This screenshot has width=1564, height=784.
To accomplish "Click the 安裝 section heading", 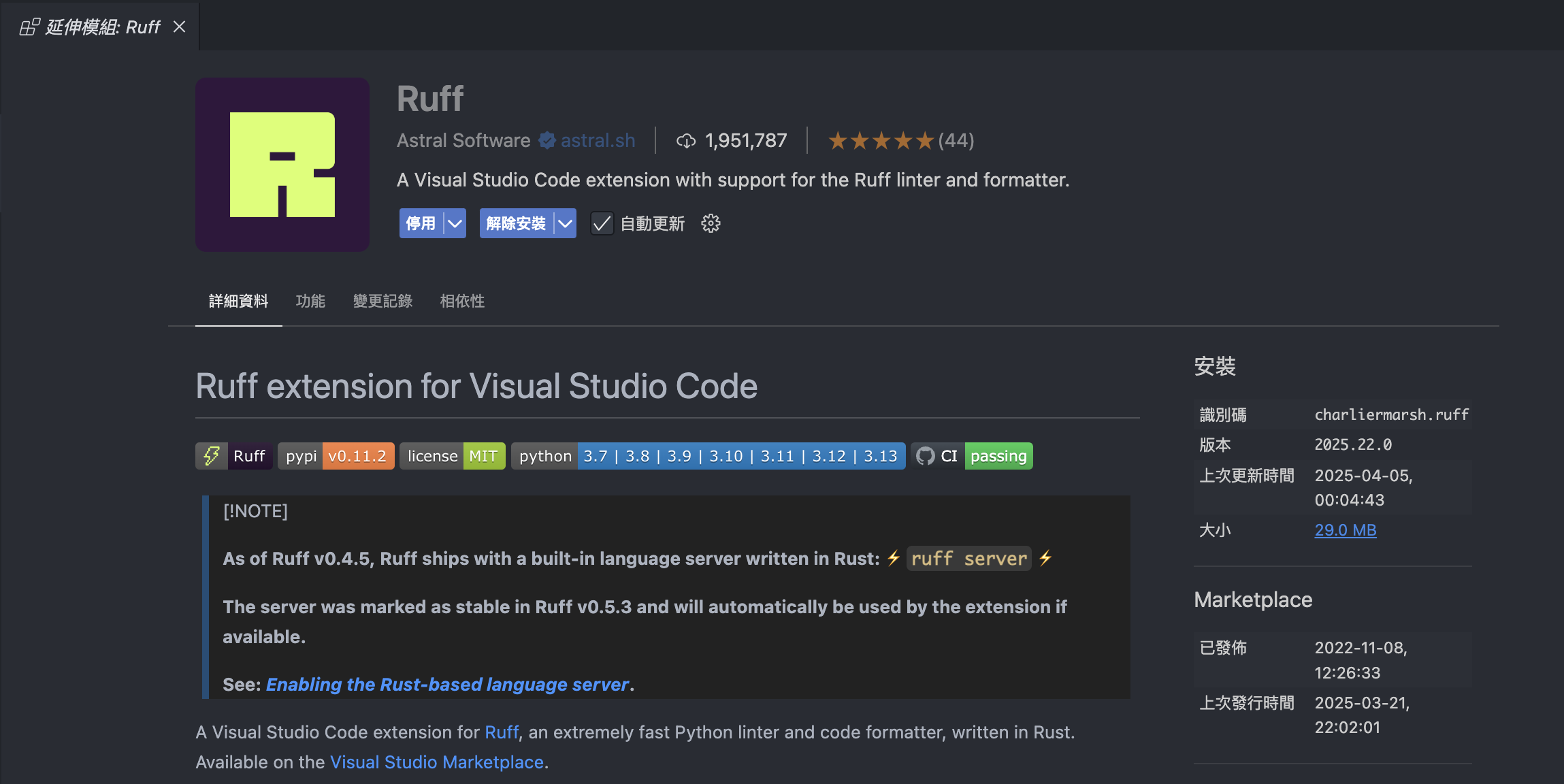I will coord(1215,366).
